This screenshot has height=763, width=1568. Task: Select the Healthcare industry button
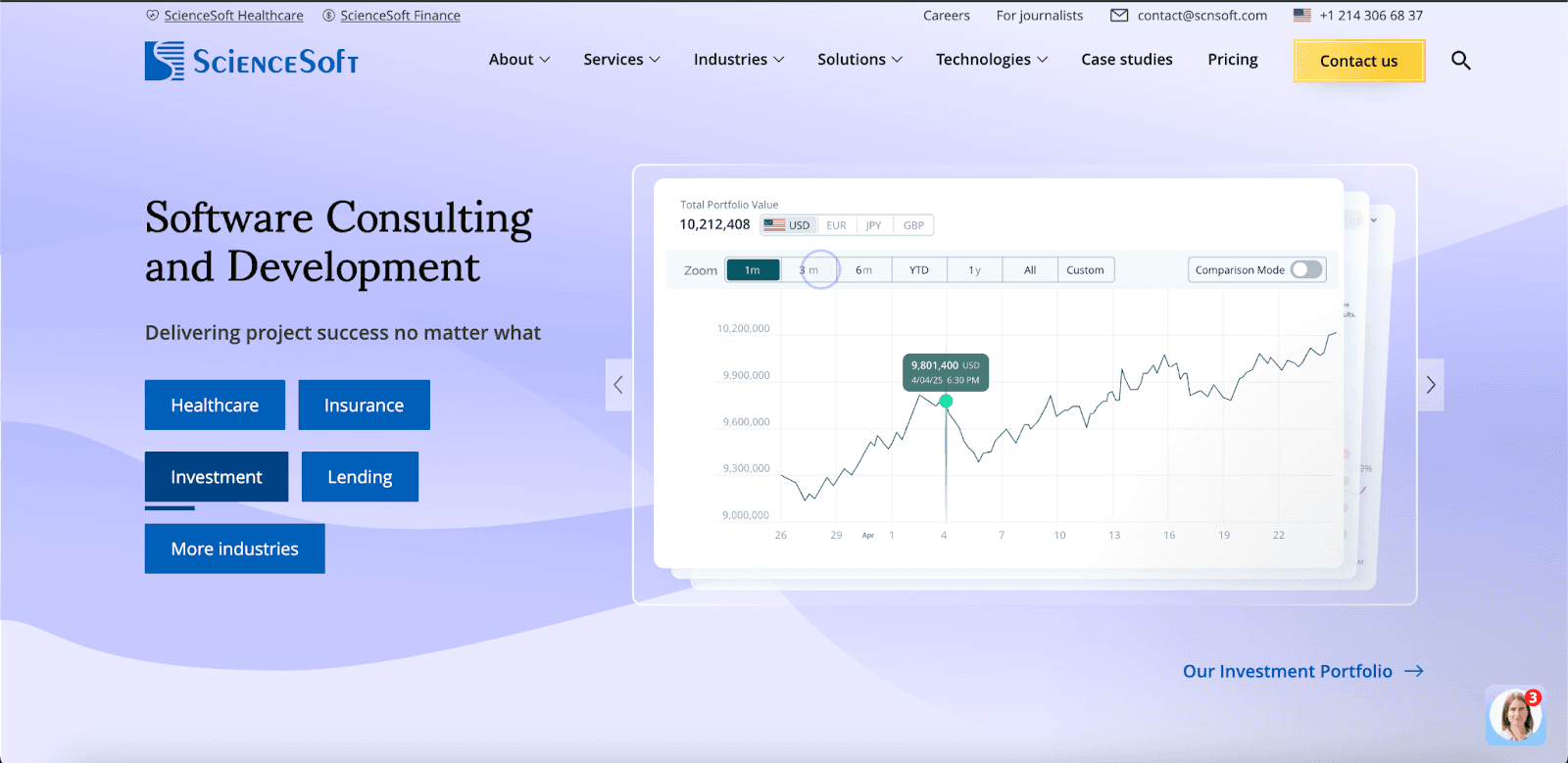point(215,405)
